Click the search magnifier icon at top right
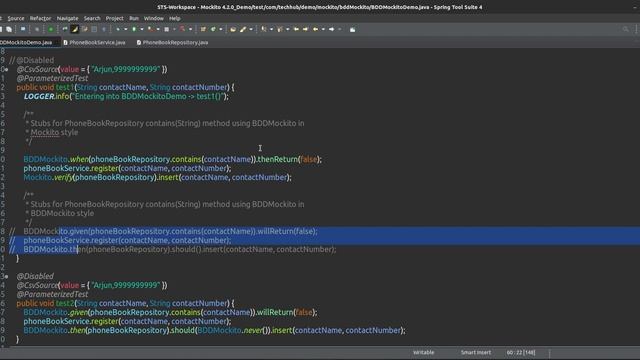The height and width of the screenshot is (360, 640). point(626,29)
